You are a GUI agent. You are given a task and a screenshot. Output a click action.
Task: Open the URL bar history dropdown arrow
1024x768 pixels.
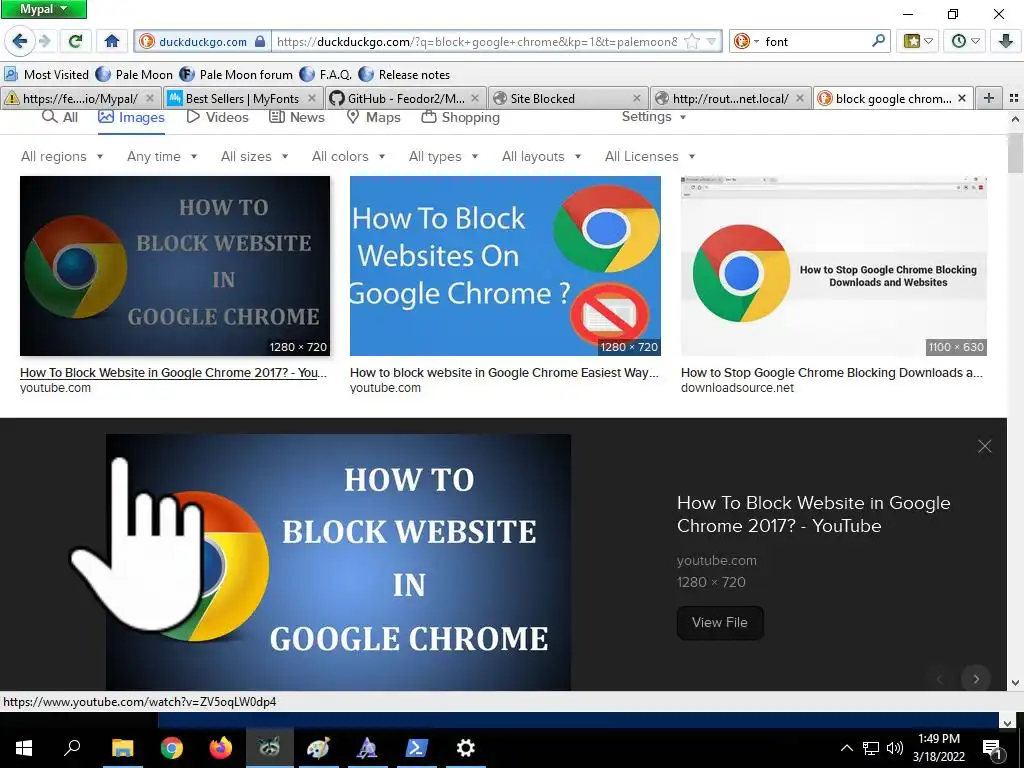711,42
